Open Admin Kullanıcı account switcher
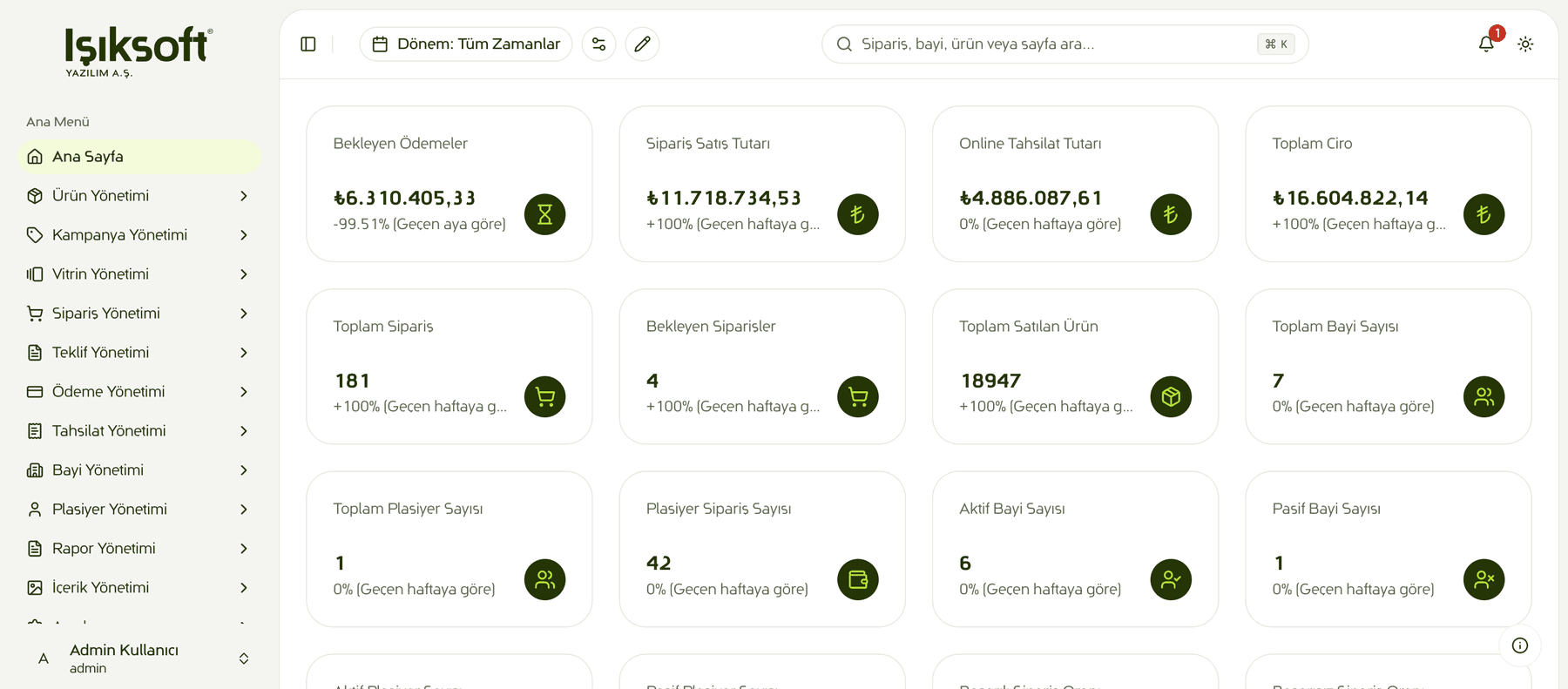Screen dimensions: 1568x689 tap(139, 659)
